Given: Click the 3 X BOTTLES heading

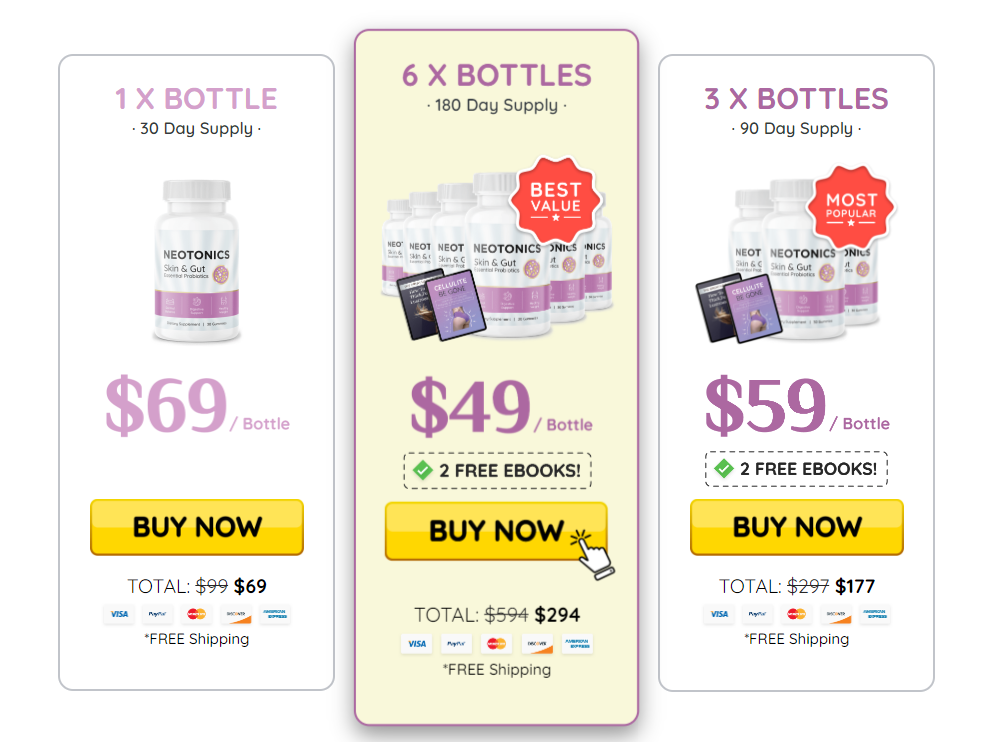Looking at the screenshot, I should point(796,99).
